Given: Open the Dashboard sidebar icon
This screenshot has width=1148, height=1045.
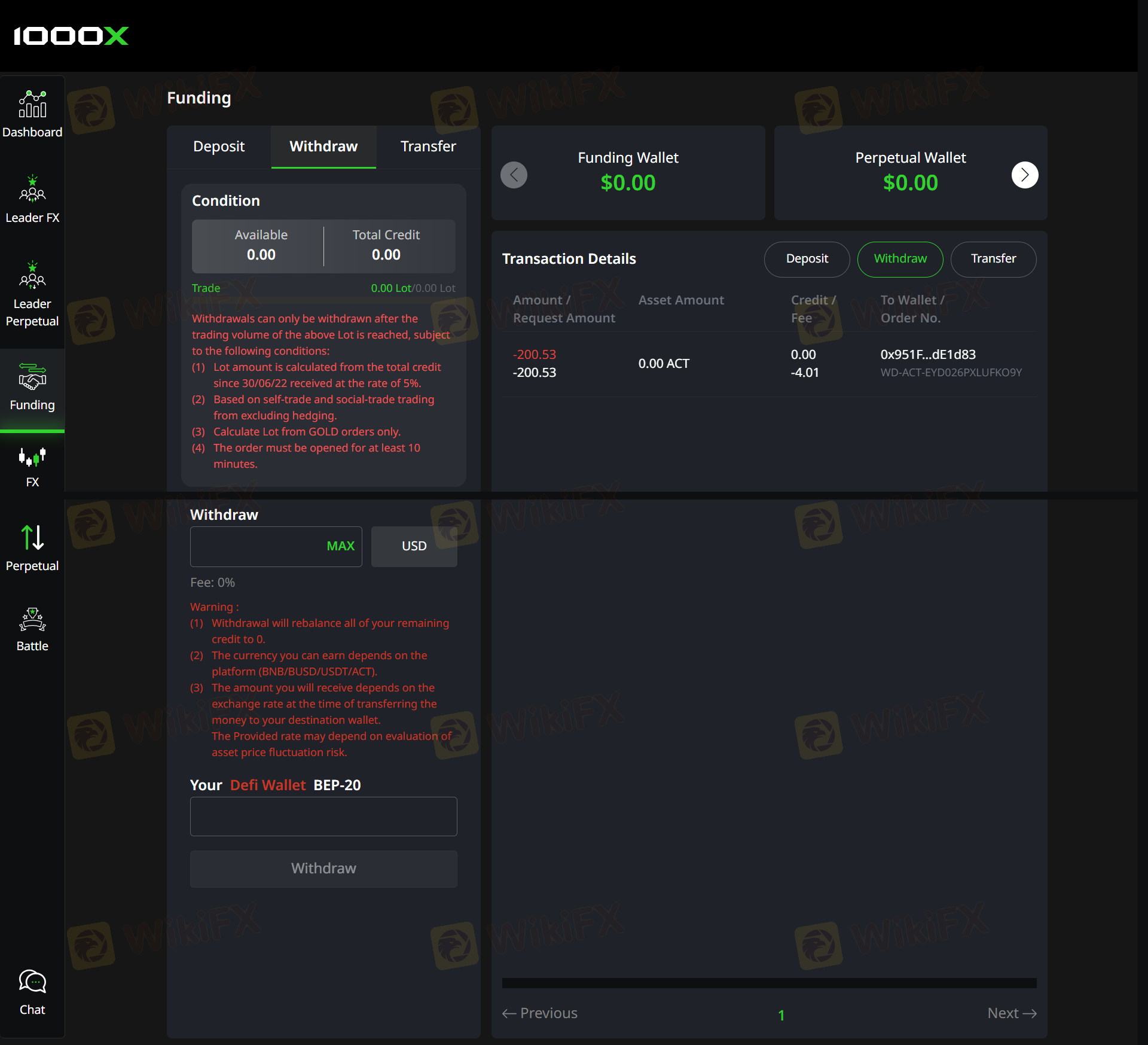Looking at the screenshot, I should pyautogui.click(x=32, y=105).
